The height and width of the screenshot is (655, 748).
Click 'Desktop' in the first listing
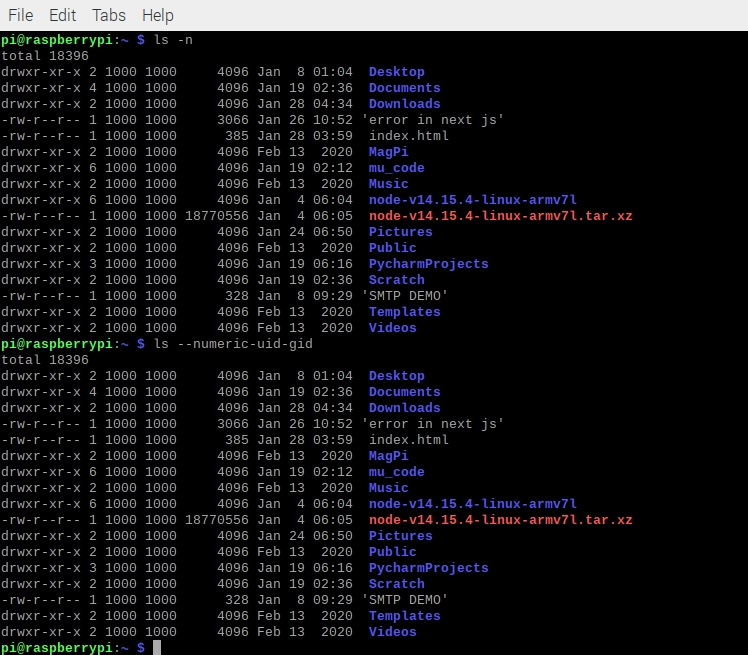coord(396,72)
